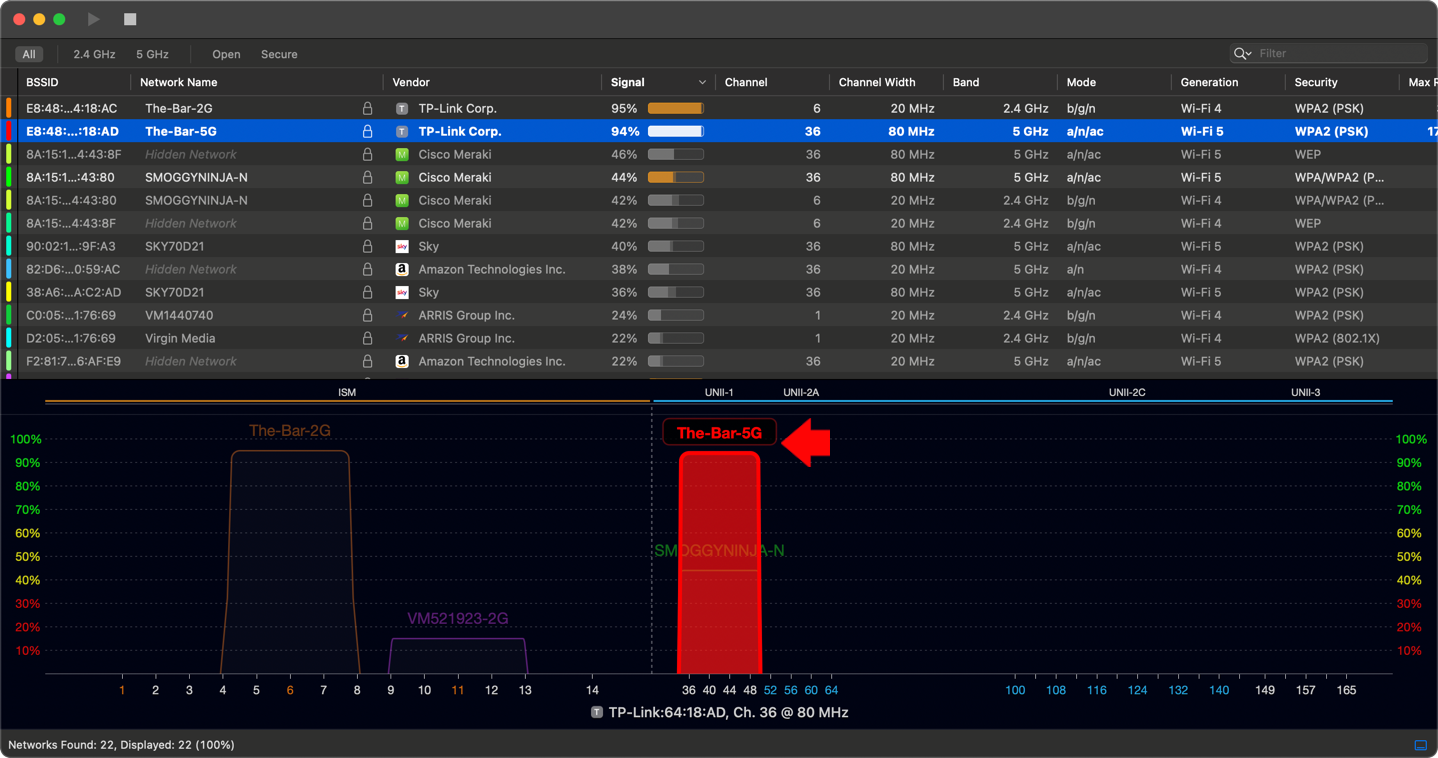Select the Virgin Media network row

pyautogui.click(x=719, y=338)
